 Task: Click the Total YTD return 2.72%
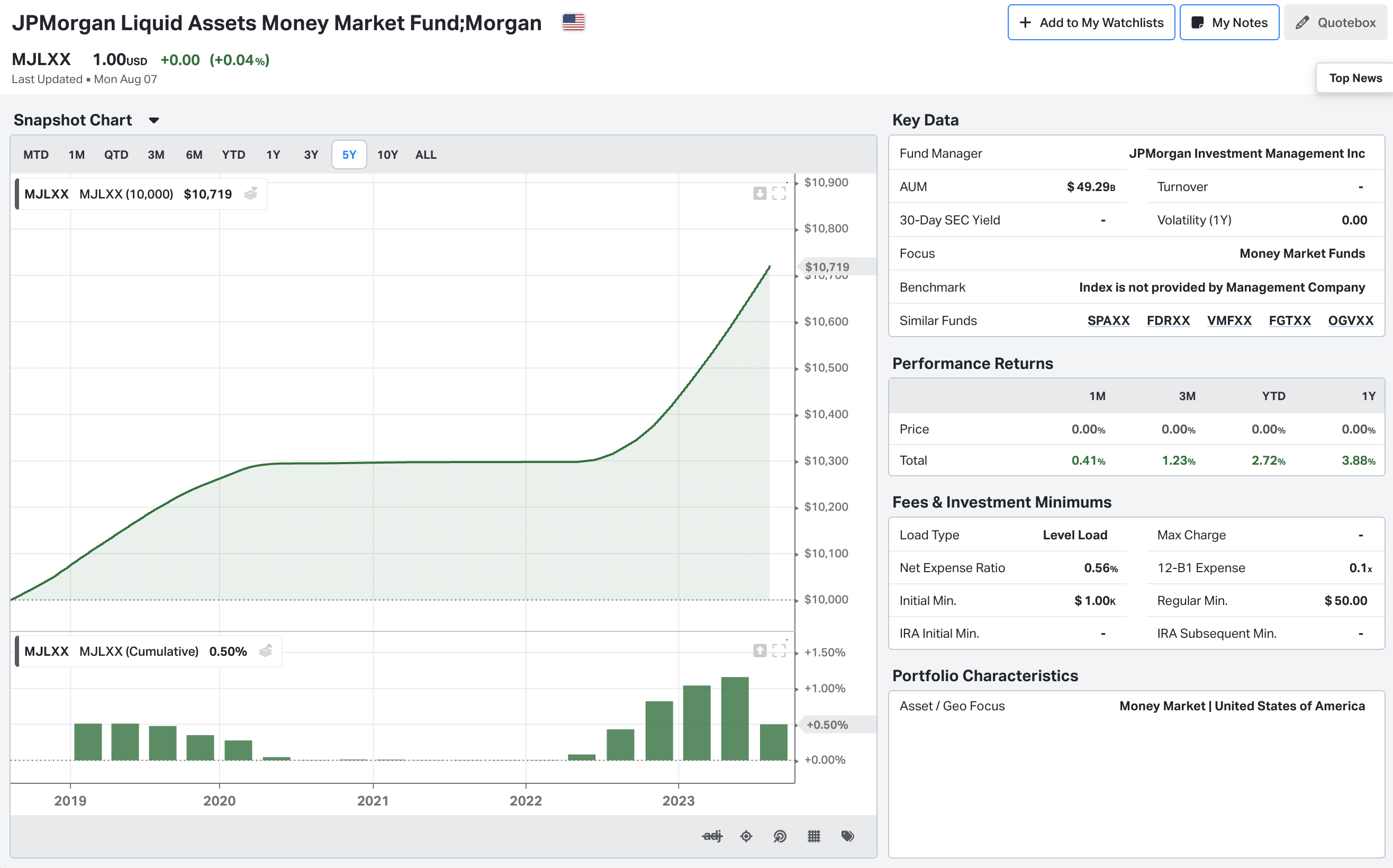tap(1269, 460)
